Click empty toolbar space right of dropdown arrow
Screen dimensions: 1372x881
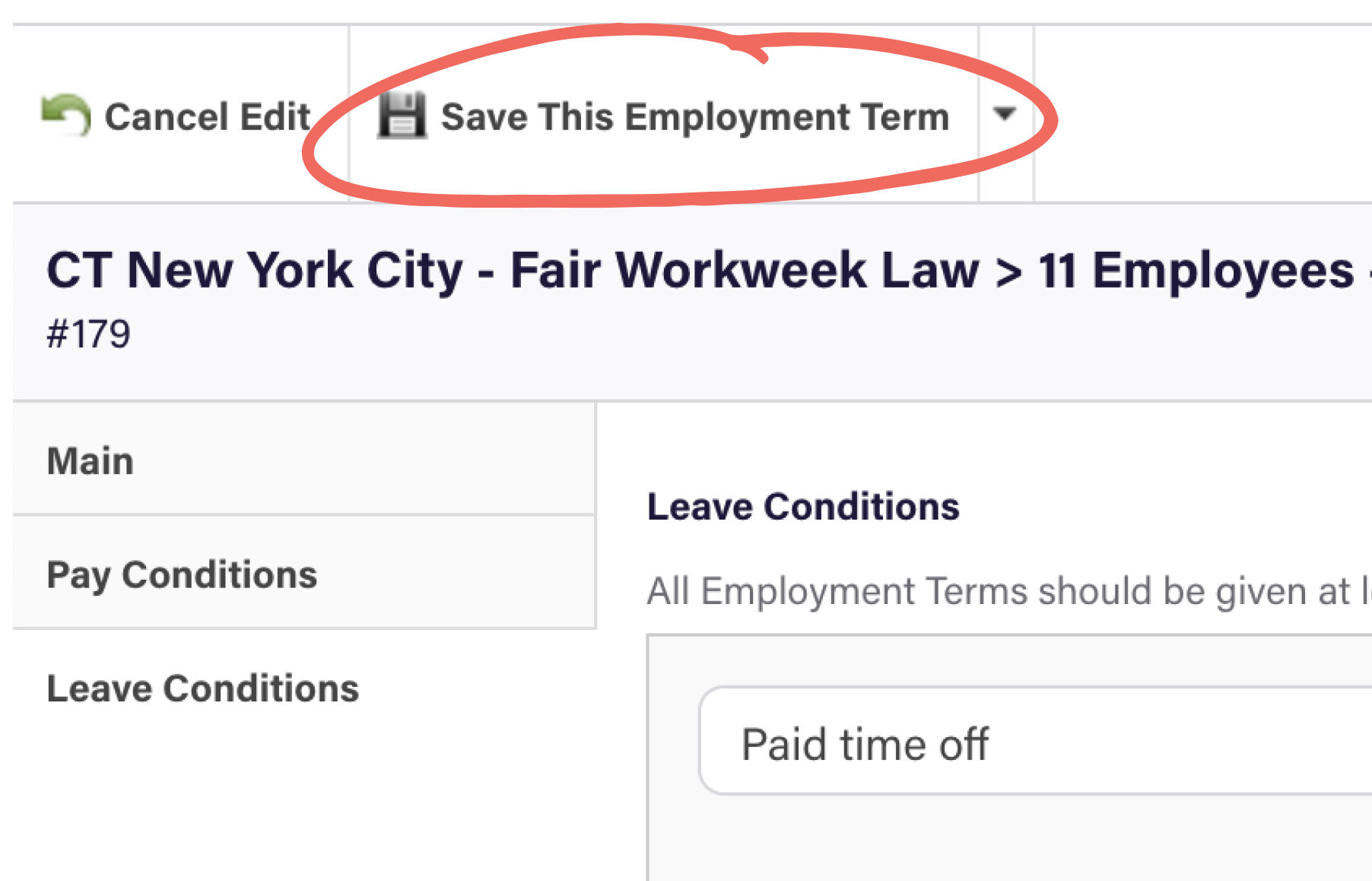coord(1203,114)
